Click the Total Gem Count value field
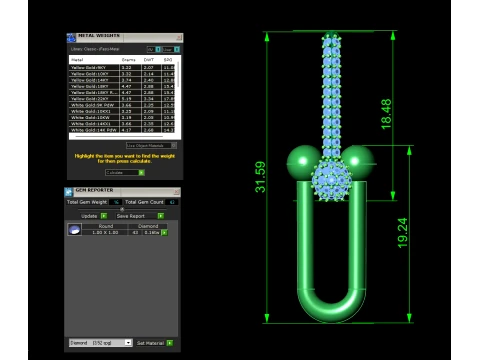This screenshot has width=480, height=360. click(172, 202)
